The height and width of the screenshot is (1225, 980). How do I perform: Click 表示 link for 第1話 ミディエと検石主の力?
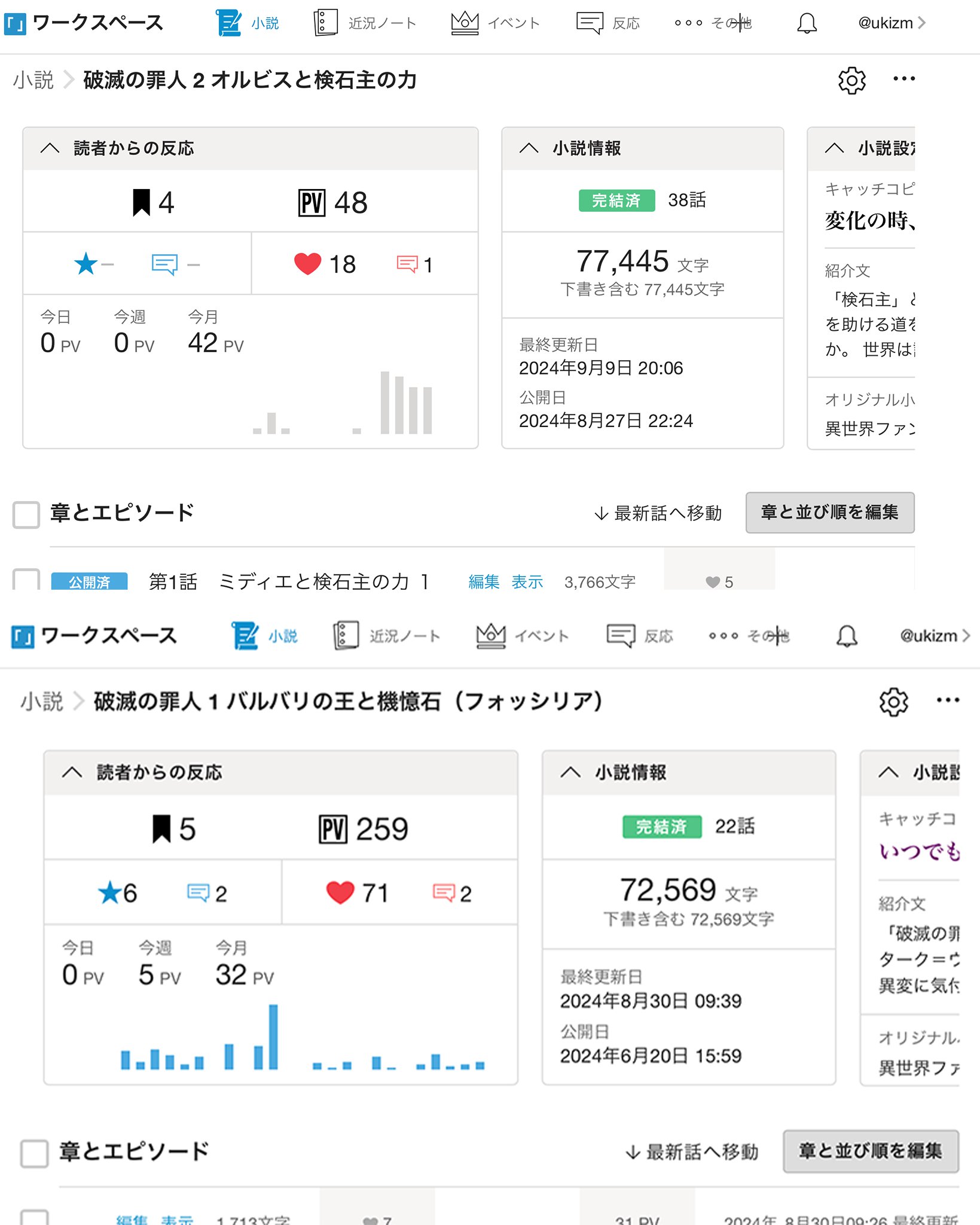coord(527,581)
